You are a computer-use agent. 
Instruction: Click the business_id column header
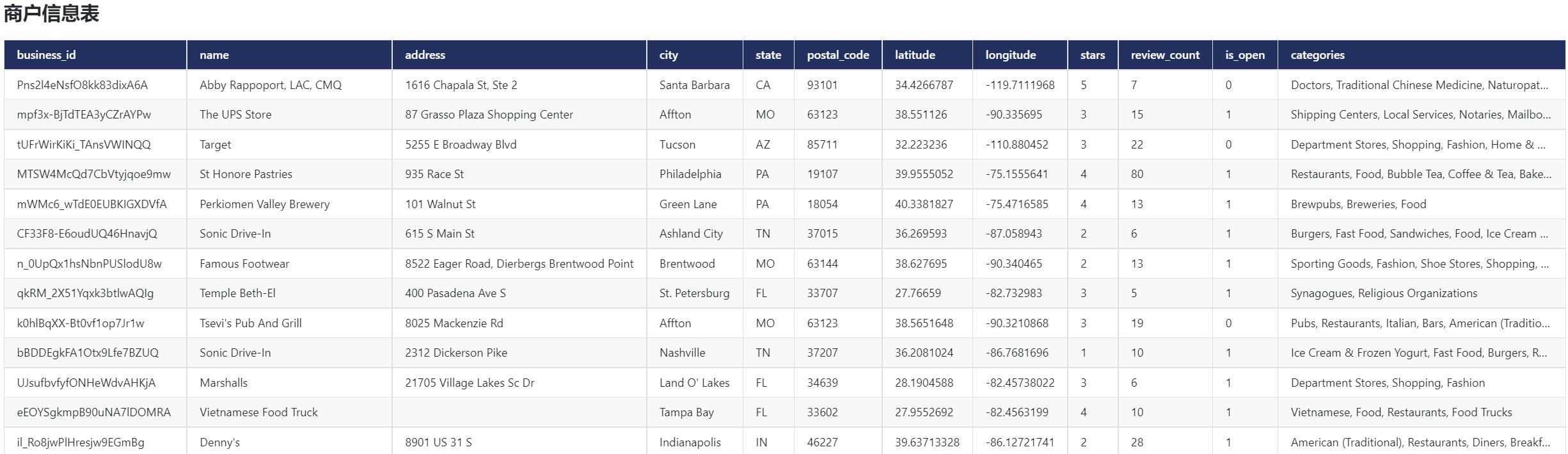(46, 55)
